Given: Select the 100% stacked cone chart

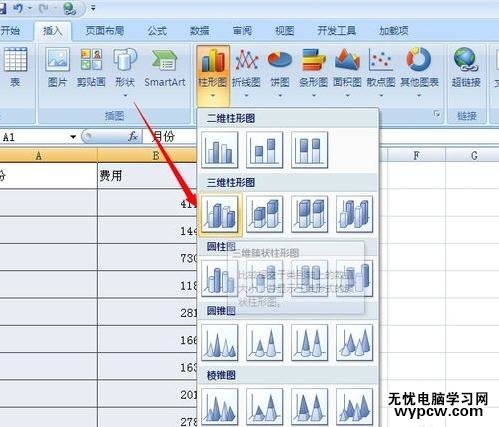Looking at the screenshot, I should (309, 343).
